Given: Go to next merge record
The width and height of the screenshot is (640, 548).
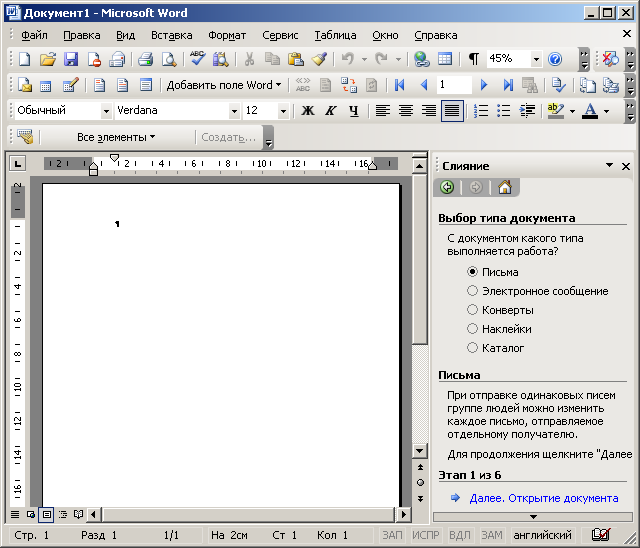Looking at the screenshot, I should coord(484,85).
